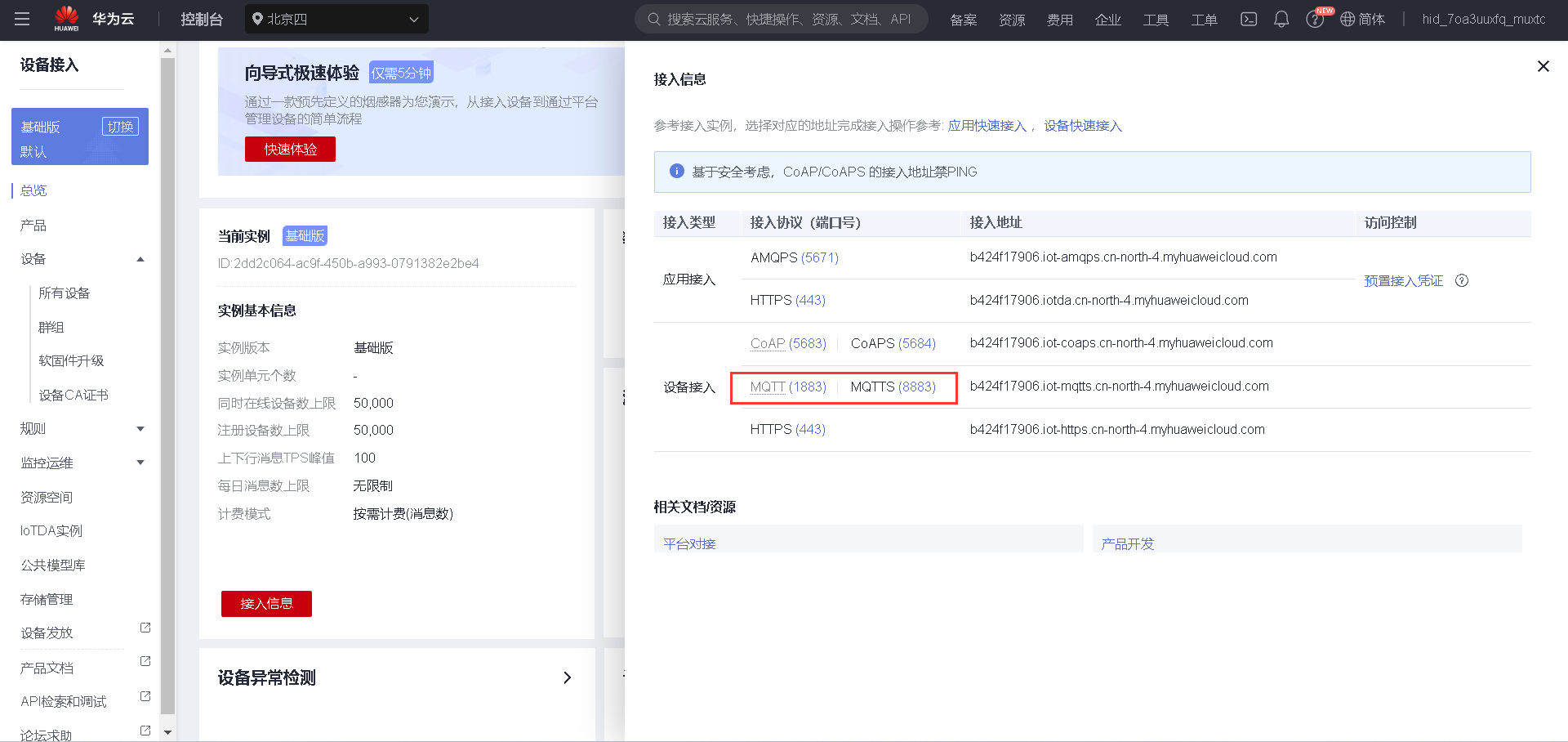Open the 企业 menu
The image size is (1568, 742).
1108,20
